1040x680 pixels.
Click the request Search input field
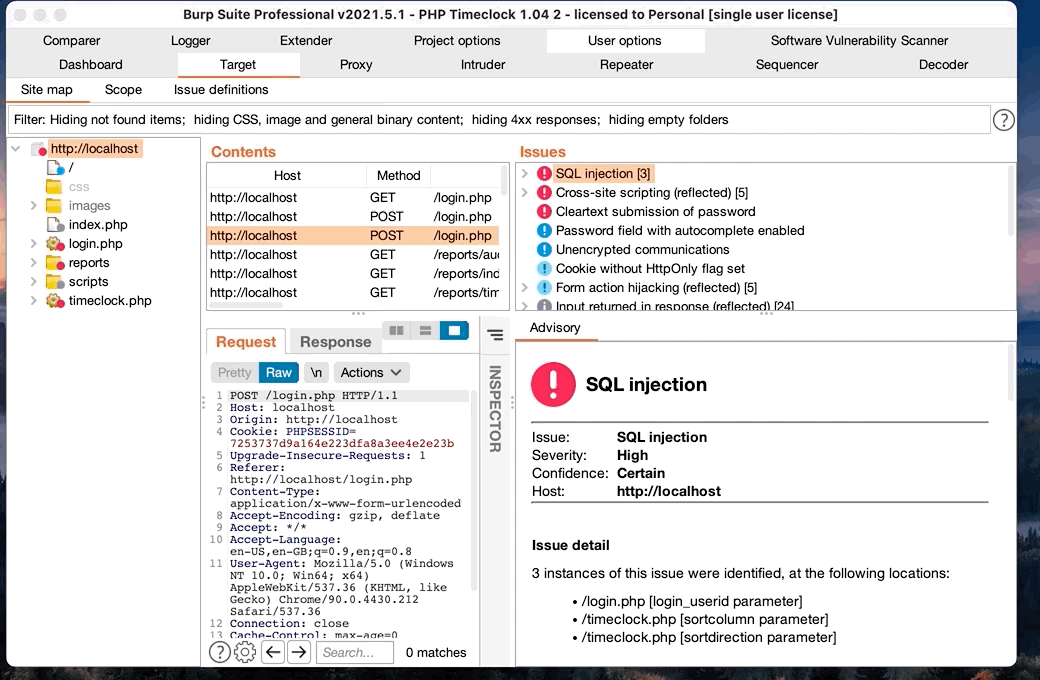tap(357, 653)
